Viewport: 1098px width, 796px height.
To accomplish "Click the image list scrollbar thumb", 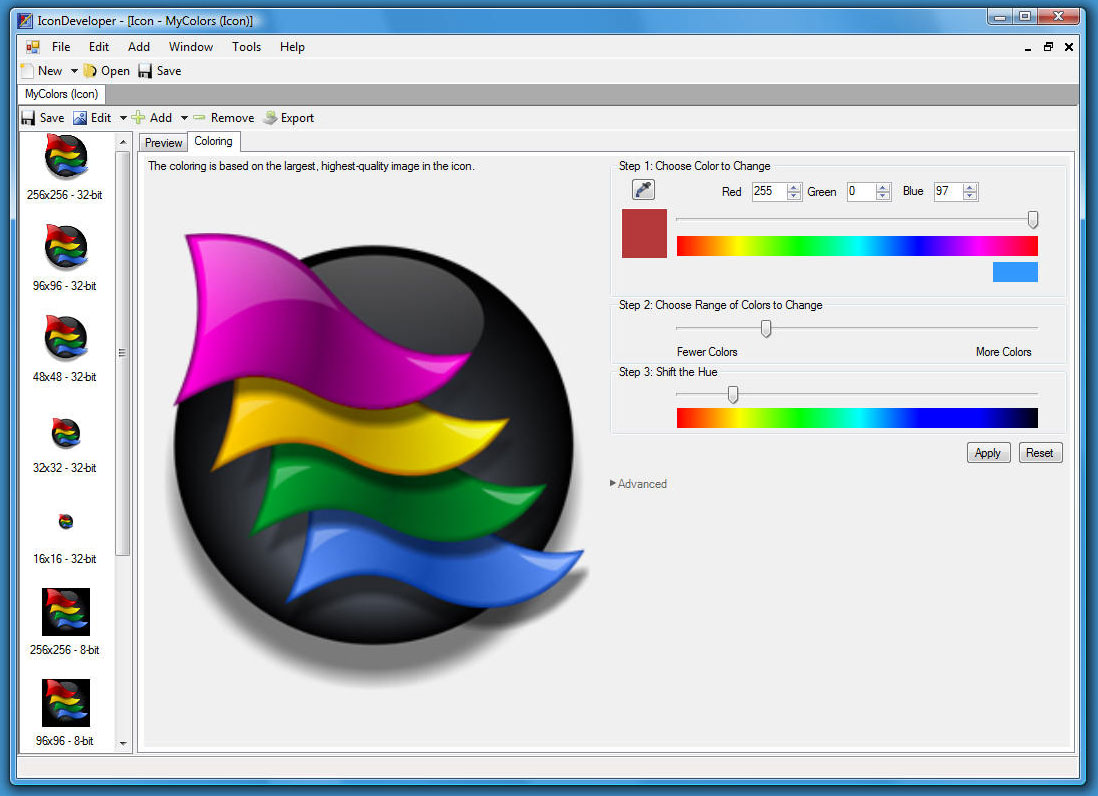I will [123, 353].
